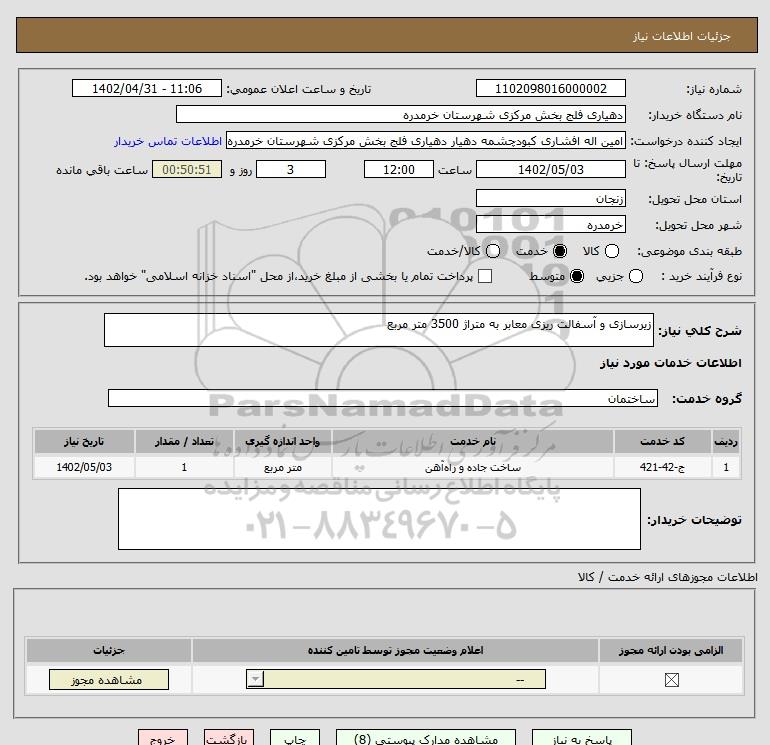
Task: Click پاسخ به نیاز button
Action: click(x=582, y=738)
